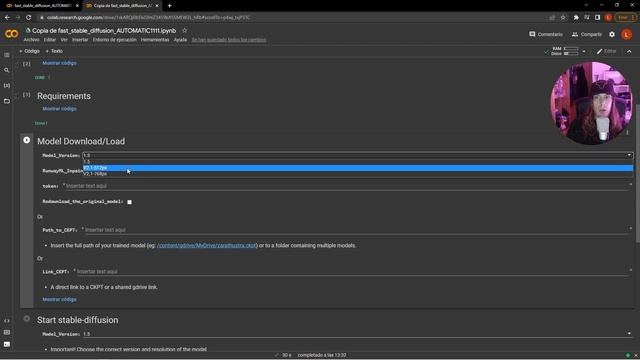
Task: Go back in browser history
Action: [7, 18]
